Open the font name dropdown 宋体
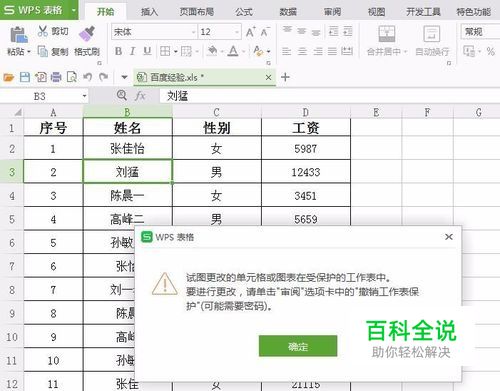 click(x=193, y=32)
